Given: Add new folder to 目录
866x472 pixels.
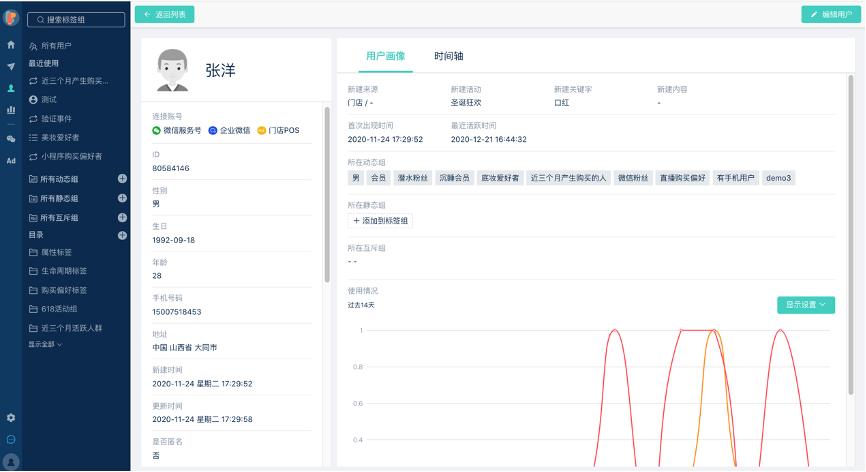Looking at the screenshot, I should 122,235.
